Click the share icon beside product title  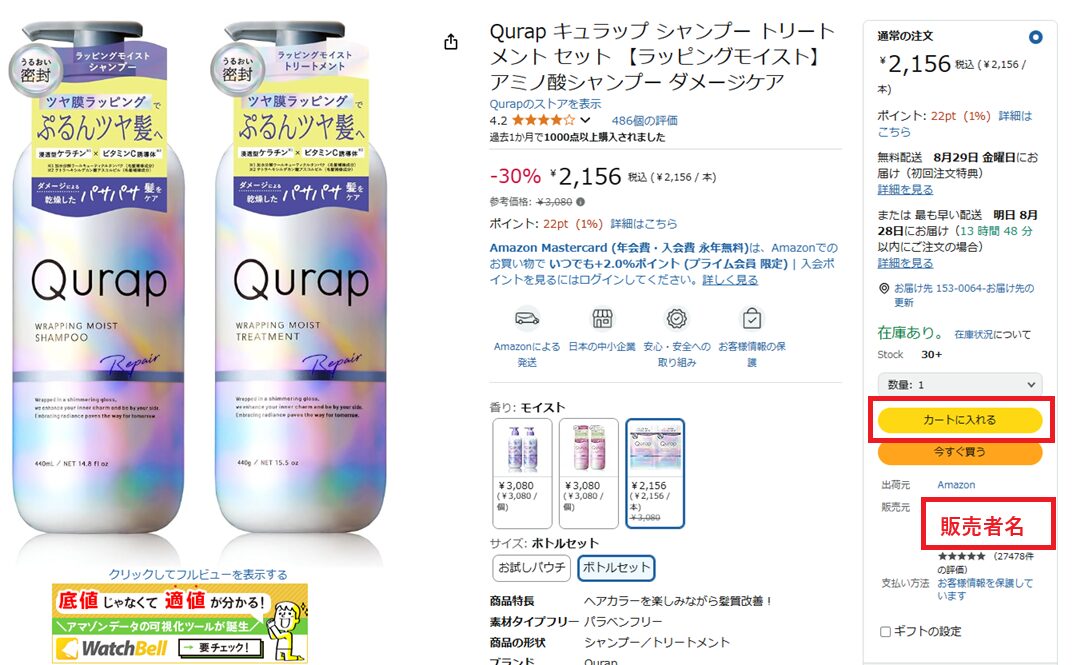coord(450,42)
